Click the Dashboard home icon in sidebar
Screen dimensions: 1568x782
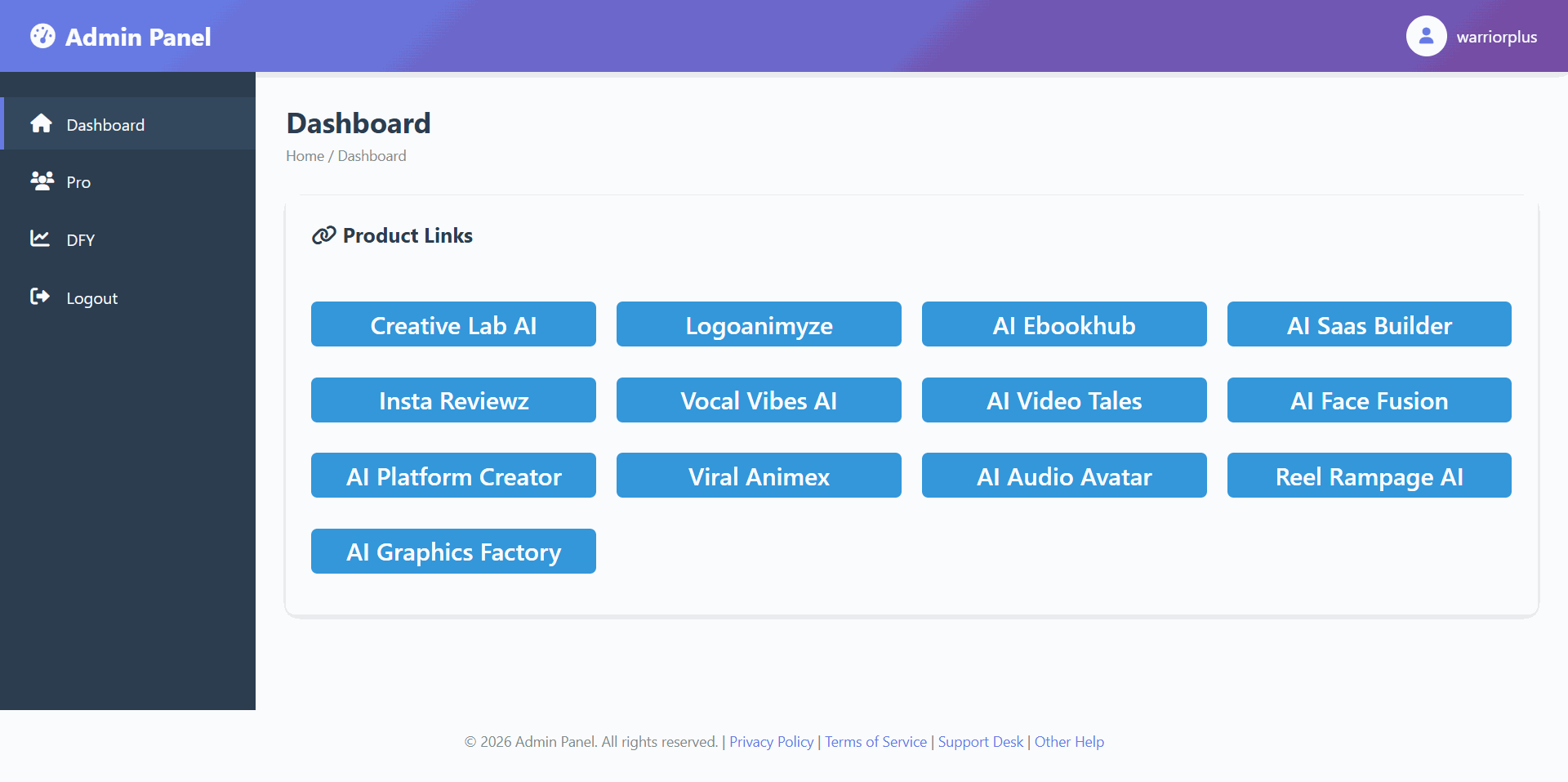[41, 123]
